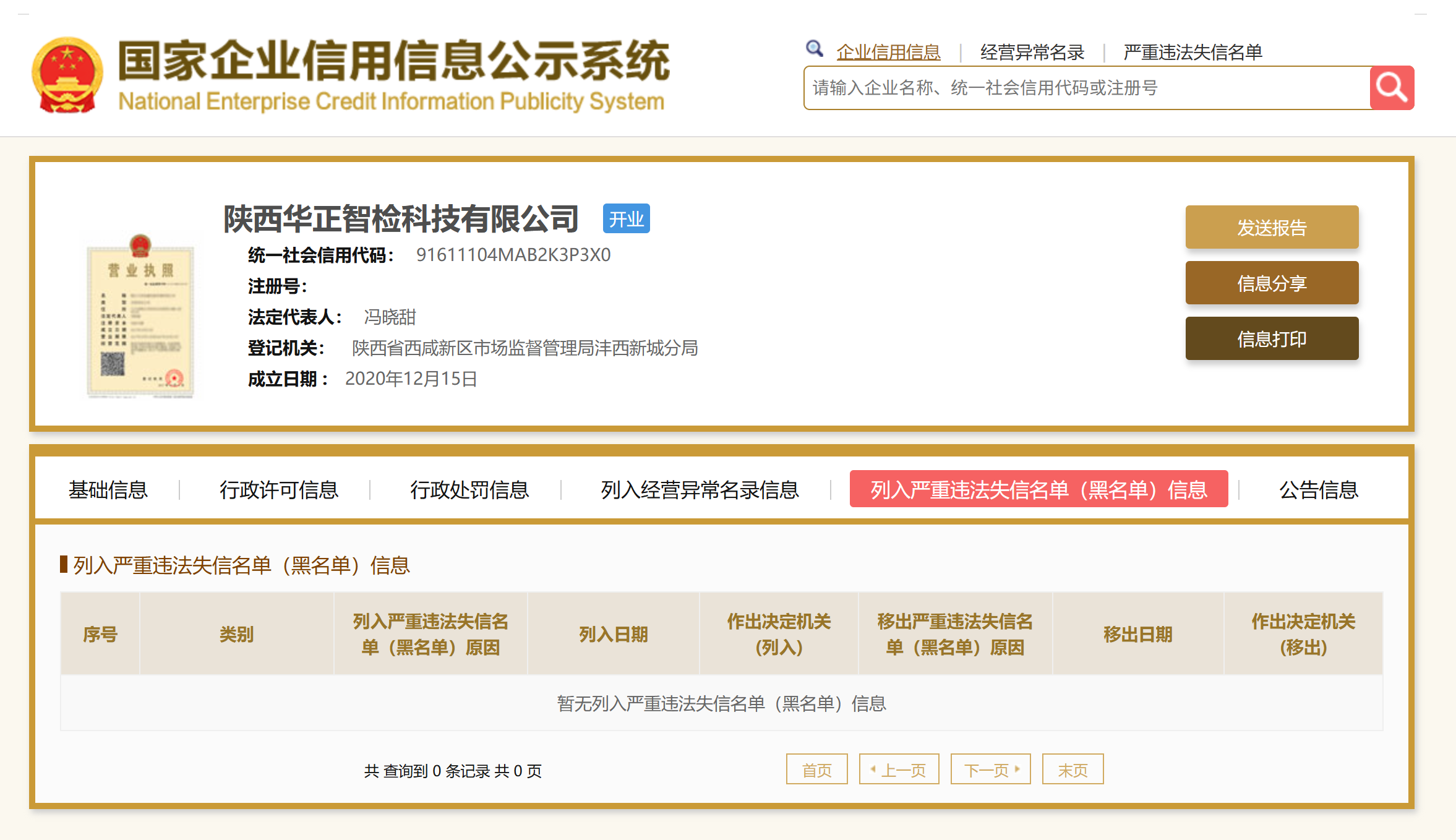This screenshot has width=1456, height=840.
Task: Click the small blue magnifier icon
Action: coord(814,48)
